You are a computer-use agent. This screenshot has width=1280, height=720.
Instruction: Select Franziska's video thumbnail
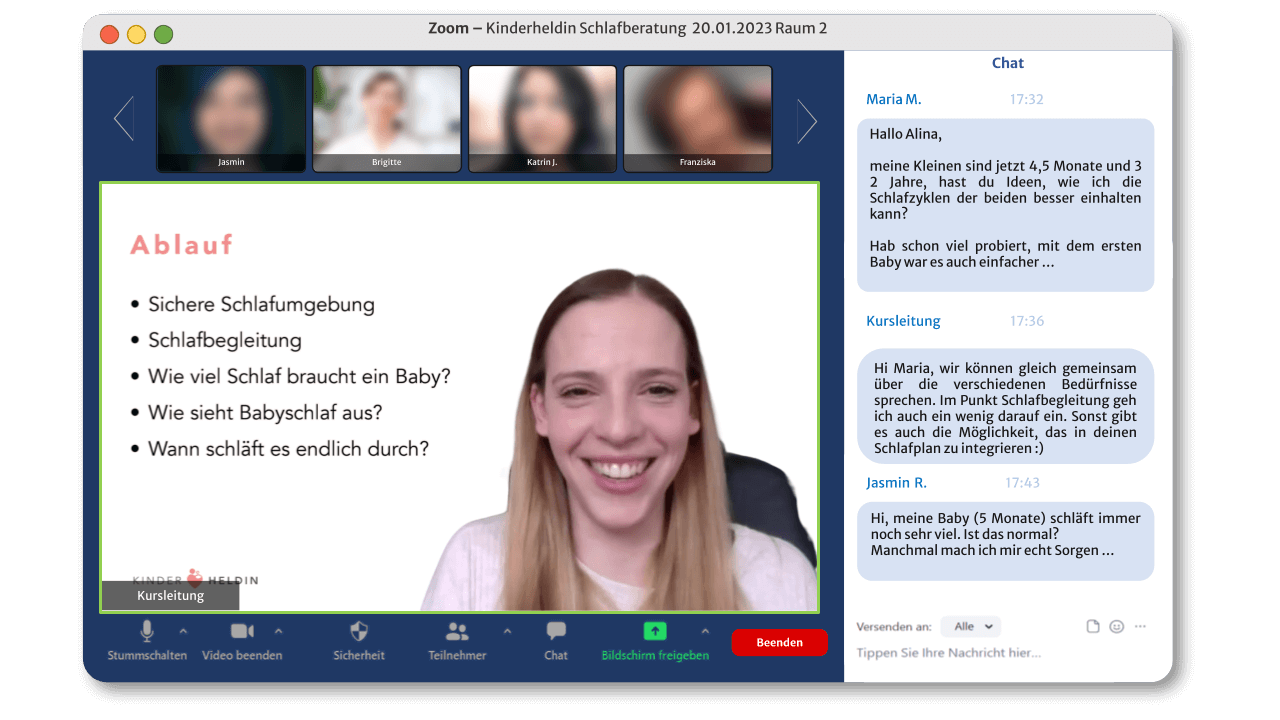point(698,119)
